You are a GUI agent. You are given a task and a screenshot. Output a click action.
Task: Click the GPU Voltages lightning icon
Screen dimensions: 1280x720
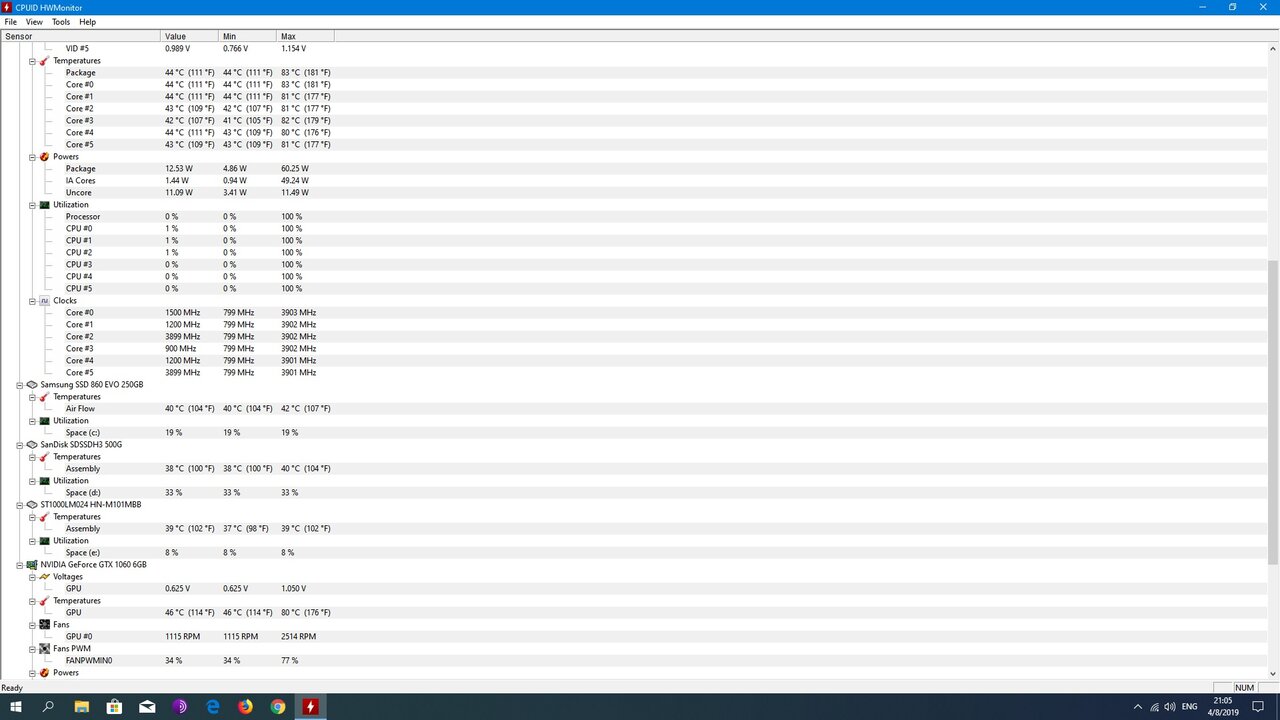(x=44, y=577)
